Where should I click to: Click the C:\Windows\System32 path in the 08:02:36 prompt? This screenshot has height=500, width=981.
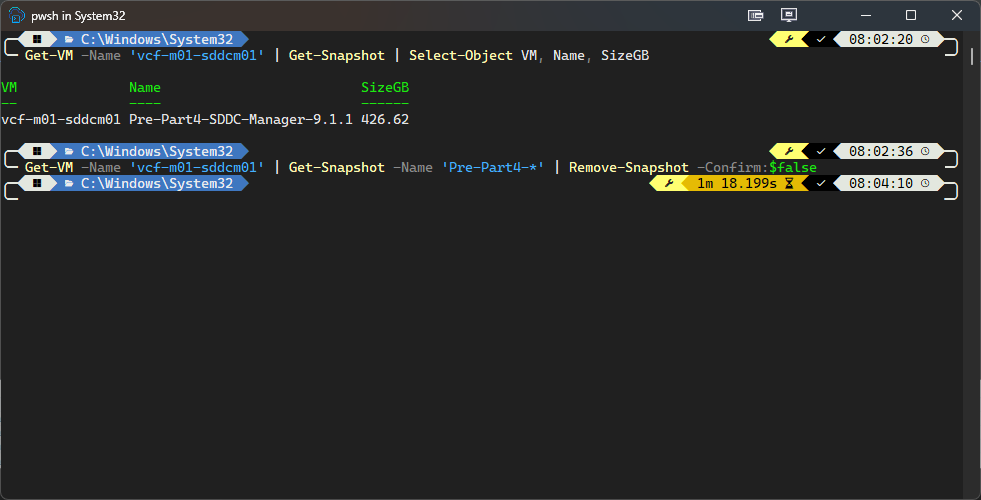click(157, 151)
